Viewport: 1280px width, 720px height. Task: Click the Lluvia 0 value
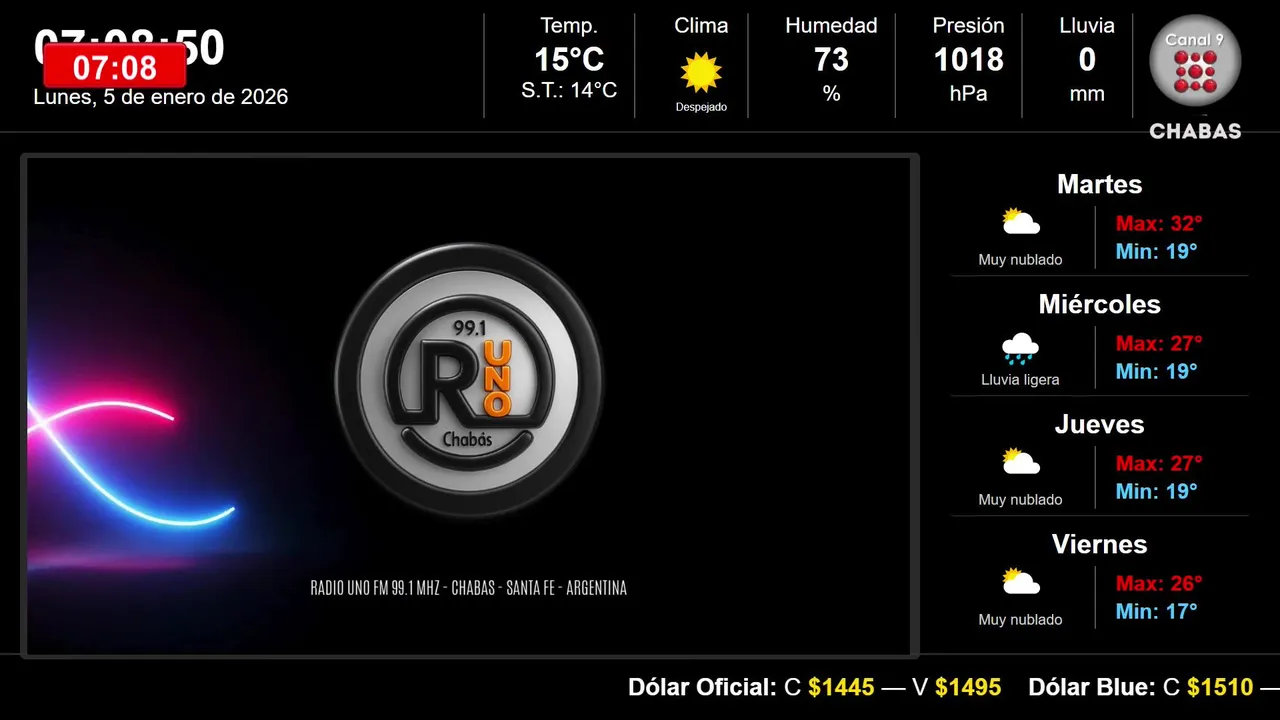[x=1087, y=60]
